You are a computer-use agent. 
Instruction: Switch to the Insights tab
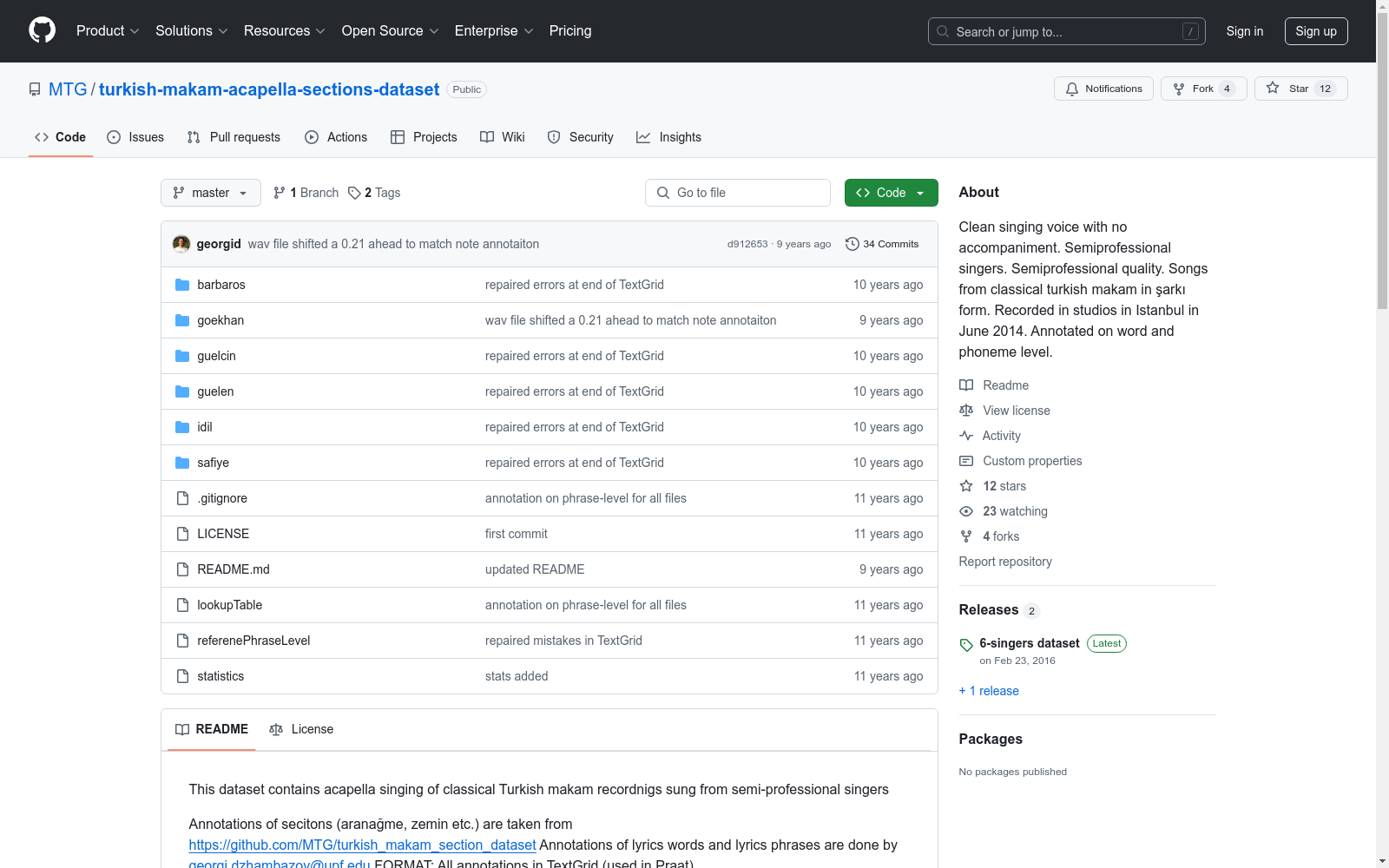pos(668,137)
